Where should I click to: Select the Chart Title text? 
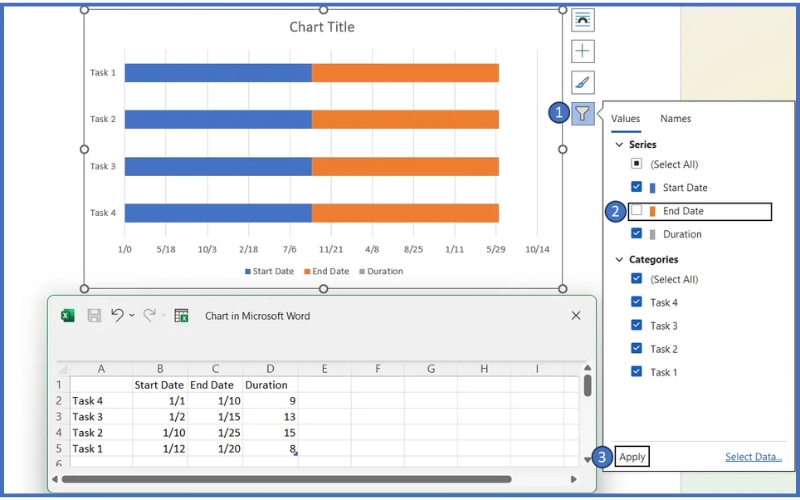click(x=322, y=27)
